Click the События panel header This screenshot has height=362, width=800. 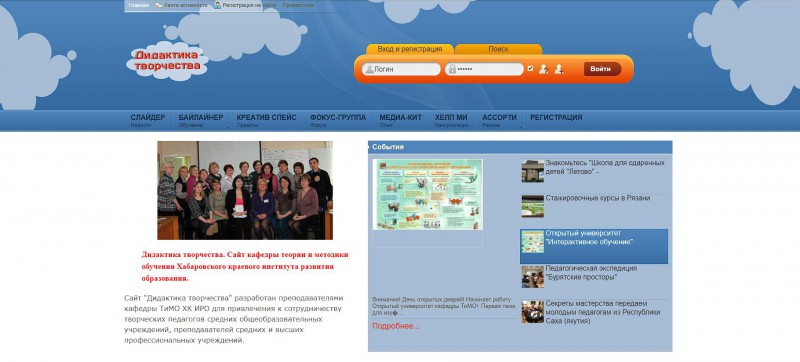(x=520, y=147)
